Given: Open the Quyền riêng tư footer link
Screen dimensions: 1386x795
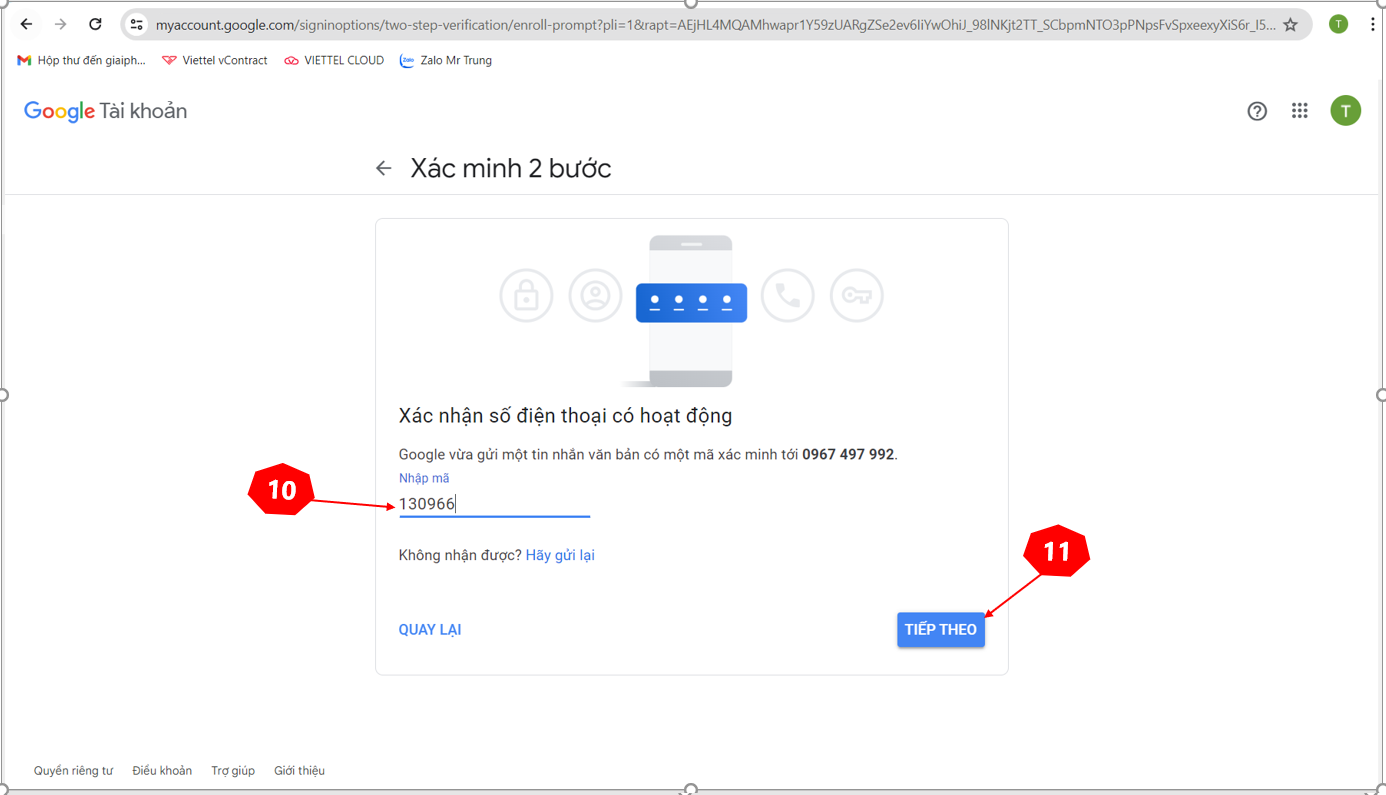Looking at the screenshot, I should coord(73,771).
